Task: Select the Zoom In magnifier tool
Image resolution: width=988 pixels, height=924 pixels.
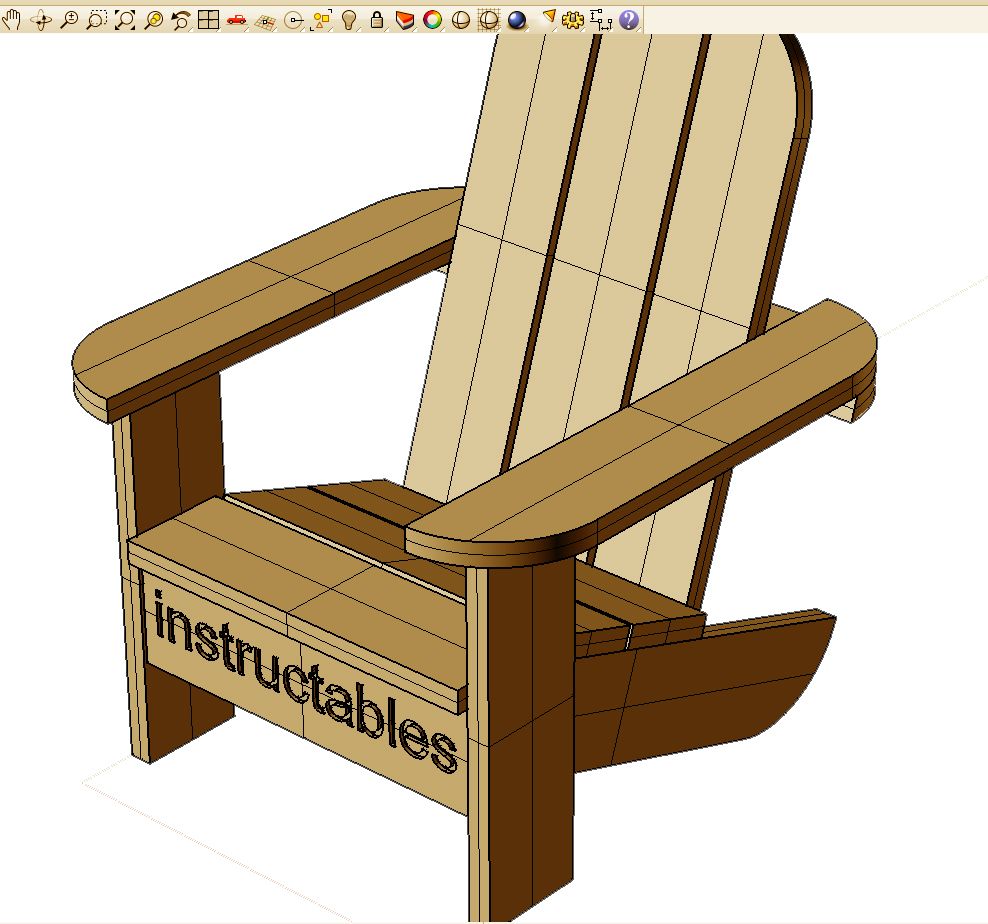Action: click(70, 18)
